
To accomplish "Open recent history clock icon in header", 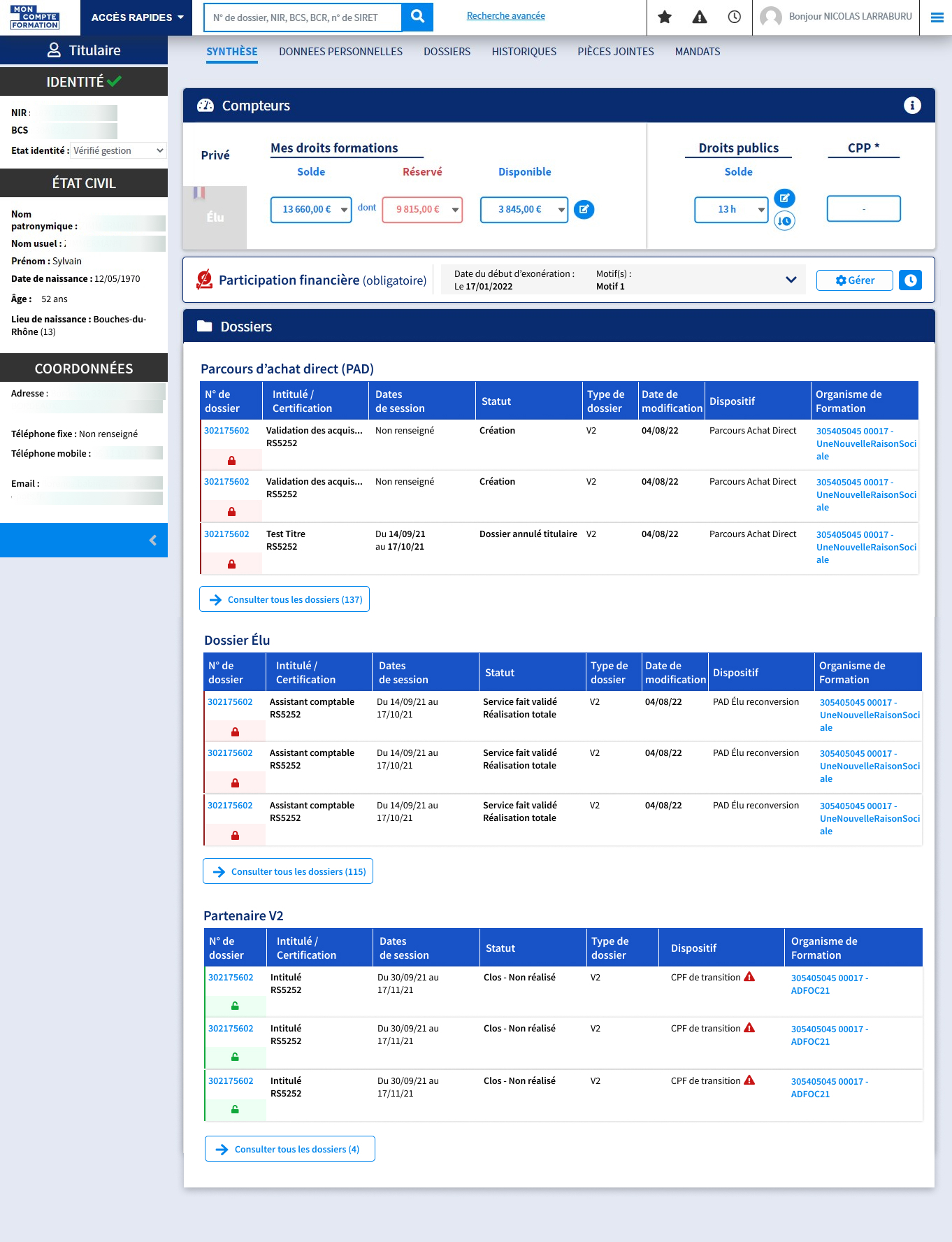I will [734, 17].
